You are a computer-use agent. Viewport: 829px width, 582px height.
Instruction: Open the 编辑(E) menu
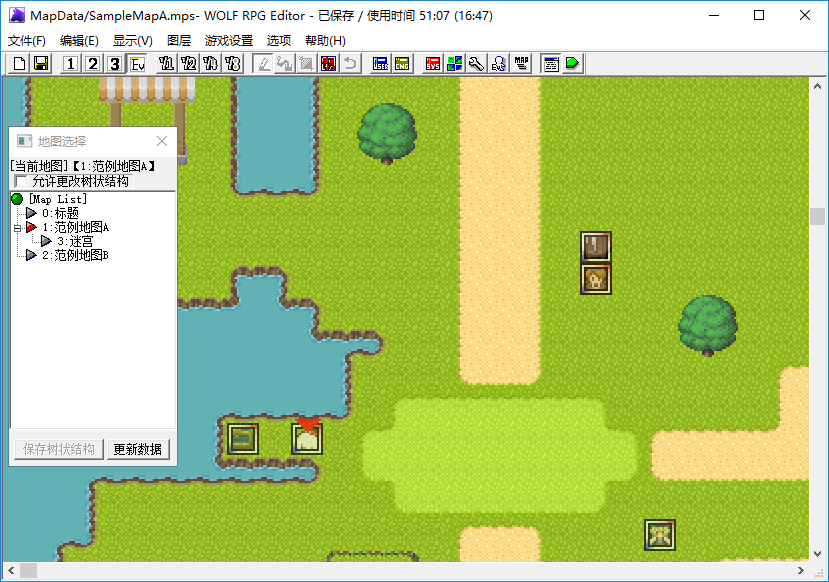79,41
